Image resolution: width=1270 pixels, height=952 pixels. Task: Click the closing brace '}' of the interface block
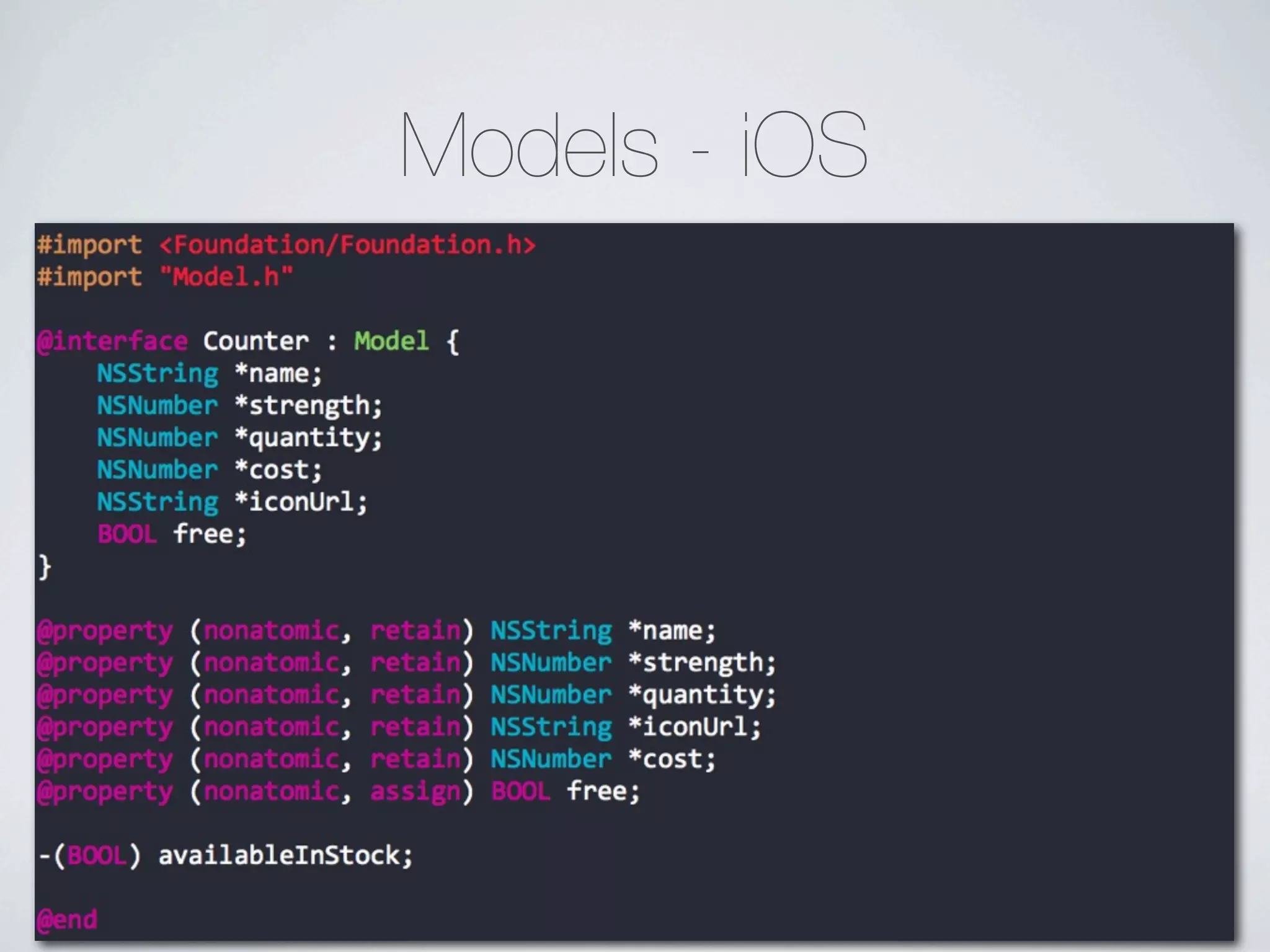[x=45, y=567]
